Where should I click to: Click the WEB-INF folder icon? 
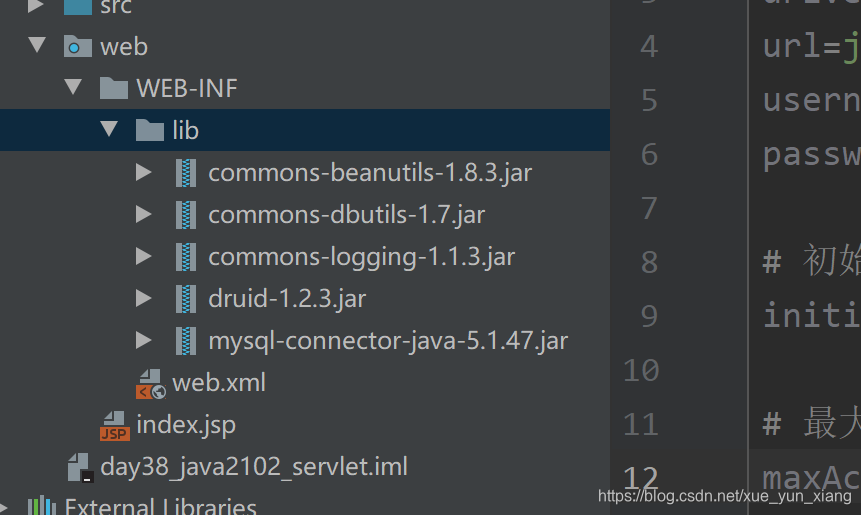click(114, 88)
